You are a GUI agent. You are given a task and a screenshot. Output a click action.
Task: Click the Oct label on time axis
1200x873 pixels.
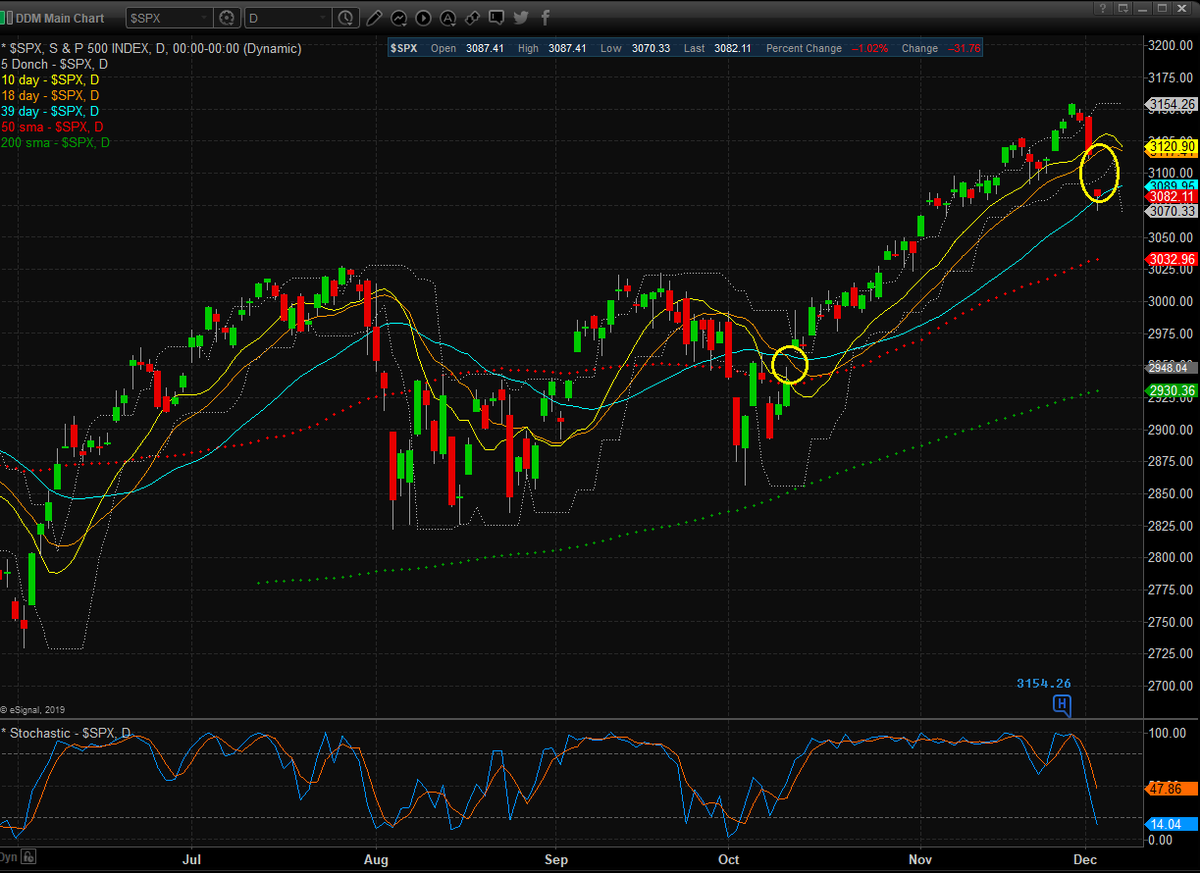[729, 859]
